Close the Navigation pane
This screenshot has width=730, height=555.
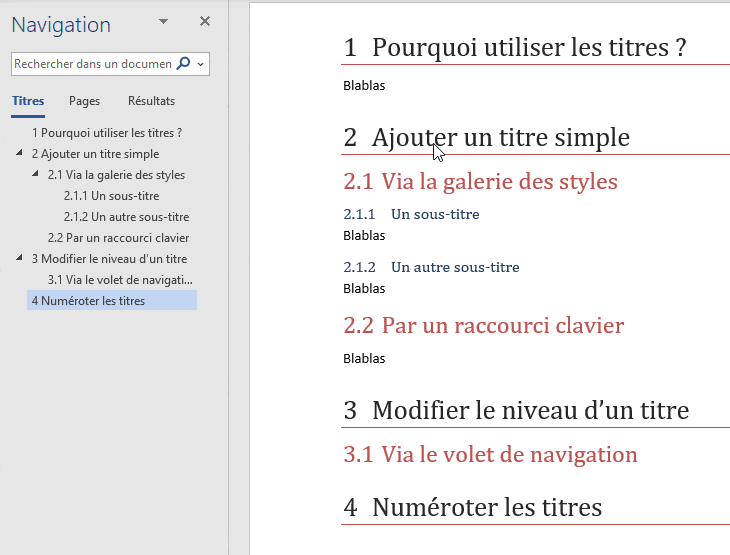click(x=205, y=21)
